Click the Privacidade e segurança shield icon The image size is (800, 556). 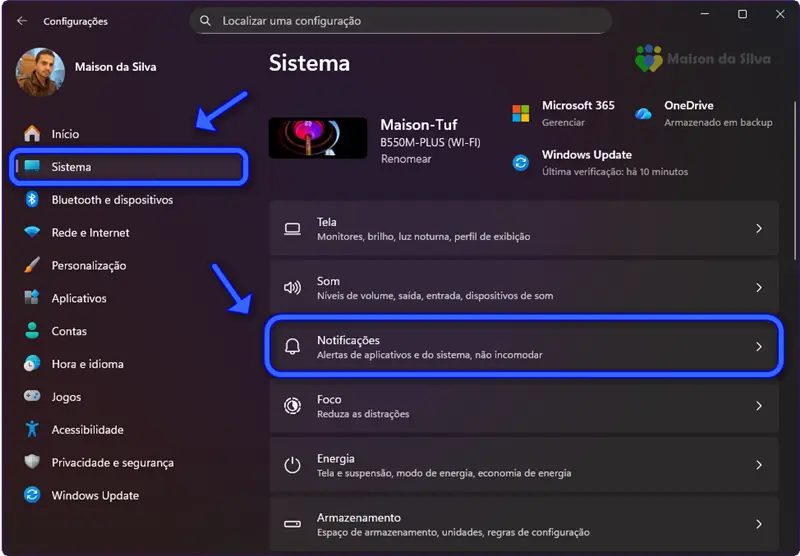32,463
